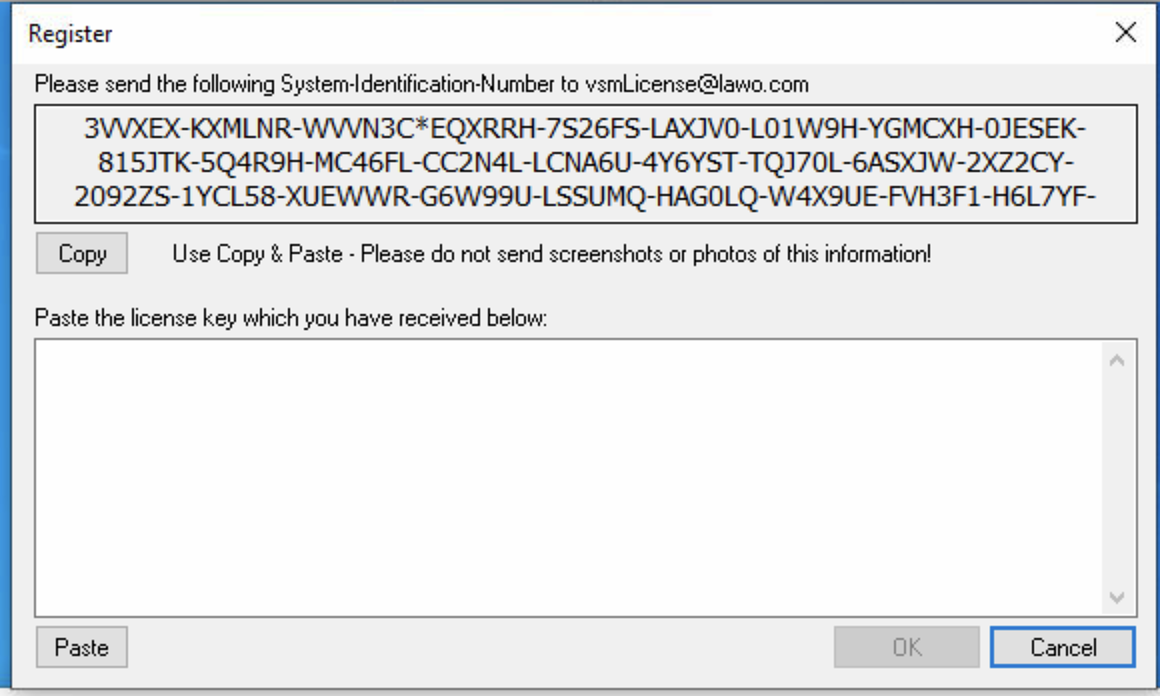Click the greyed-out OK button
1160x696 pixels.
906,647
